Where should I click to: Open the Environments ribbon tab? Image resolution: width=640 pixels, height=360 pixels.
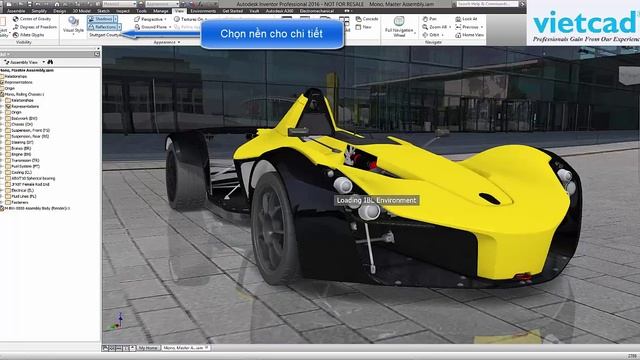(x=203, y=11)
